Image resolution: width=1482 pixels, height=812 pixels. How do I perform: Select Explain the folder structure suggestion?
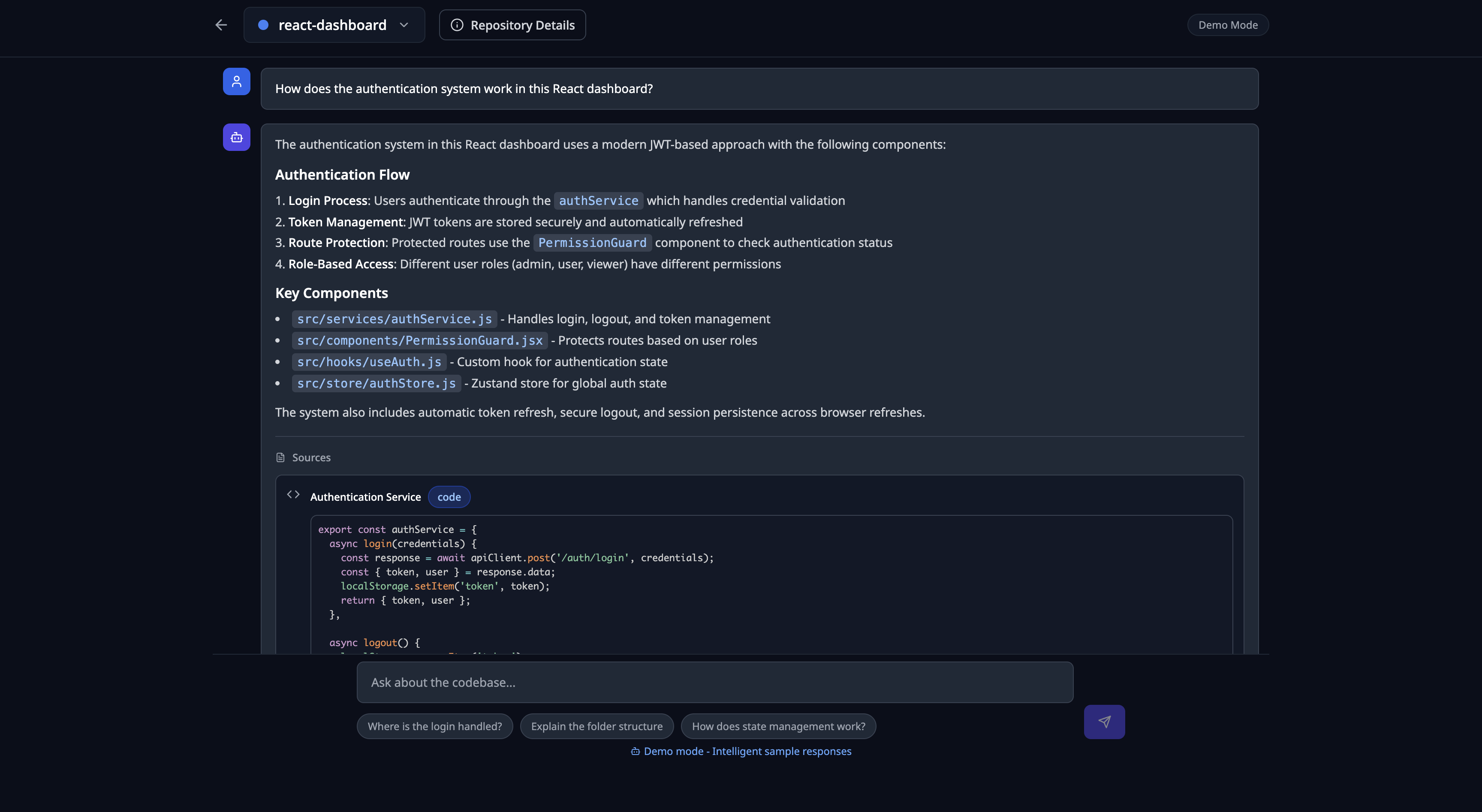point(596,726)
